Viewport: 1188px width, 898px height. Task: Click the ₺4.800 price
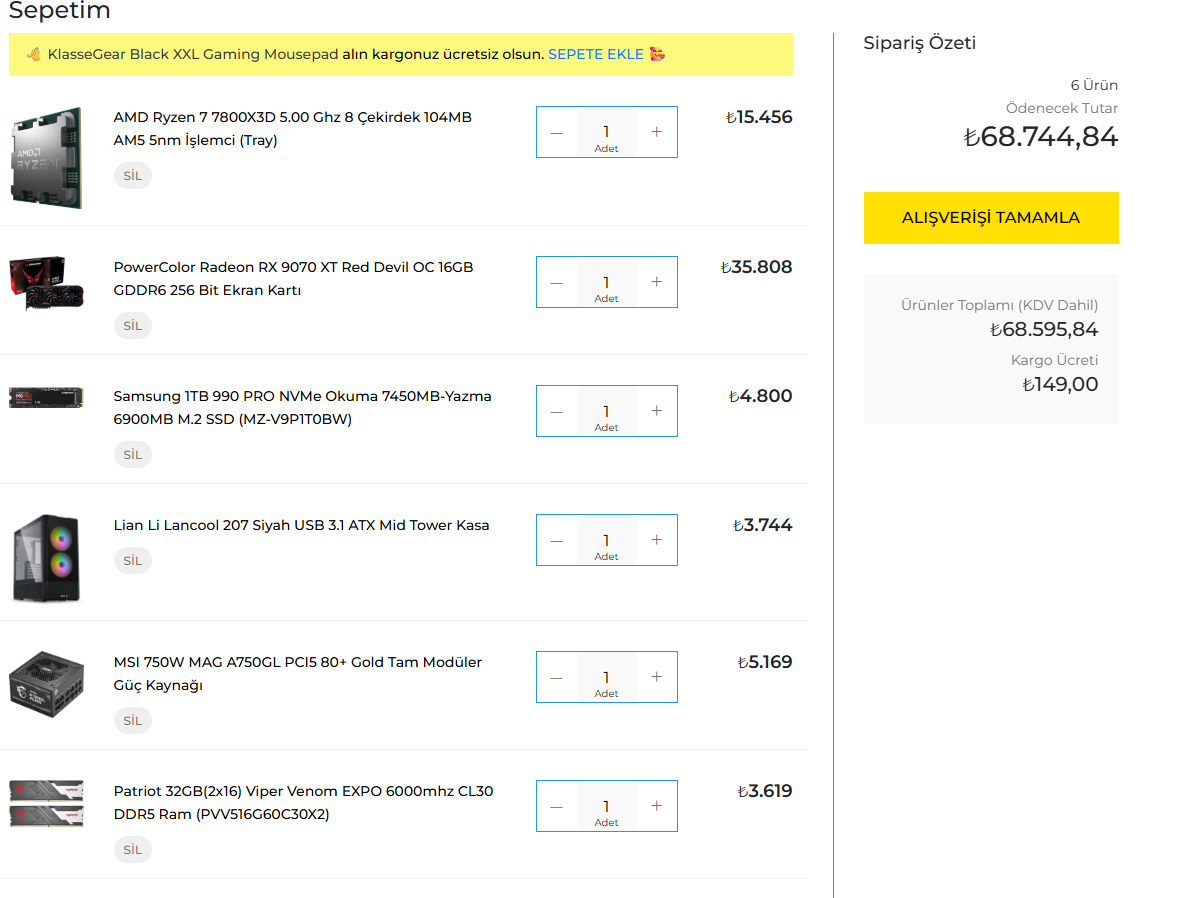coord(760,396)
